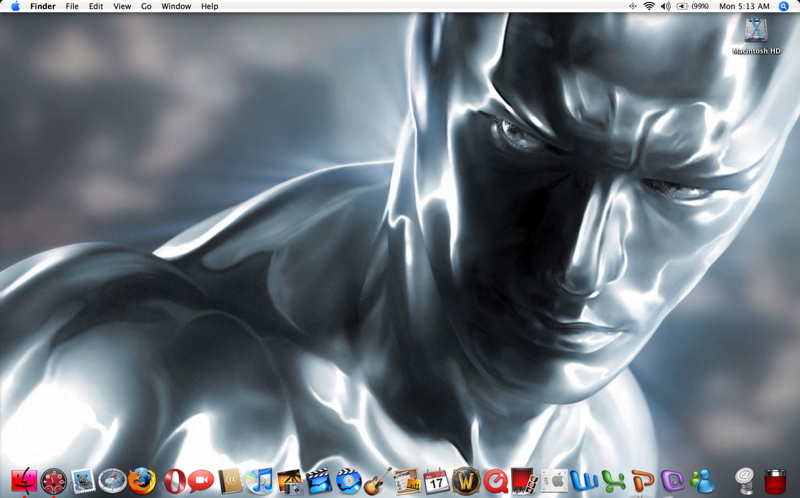The width and height of the screenshot is (800, 498).
Task: Launch Safari compass icon in the Dock
Action: 112,481
